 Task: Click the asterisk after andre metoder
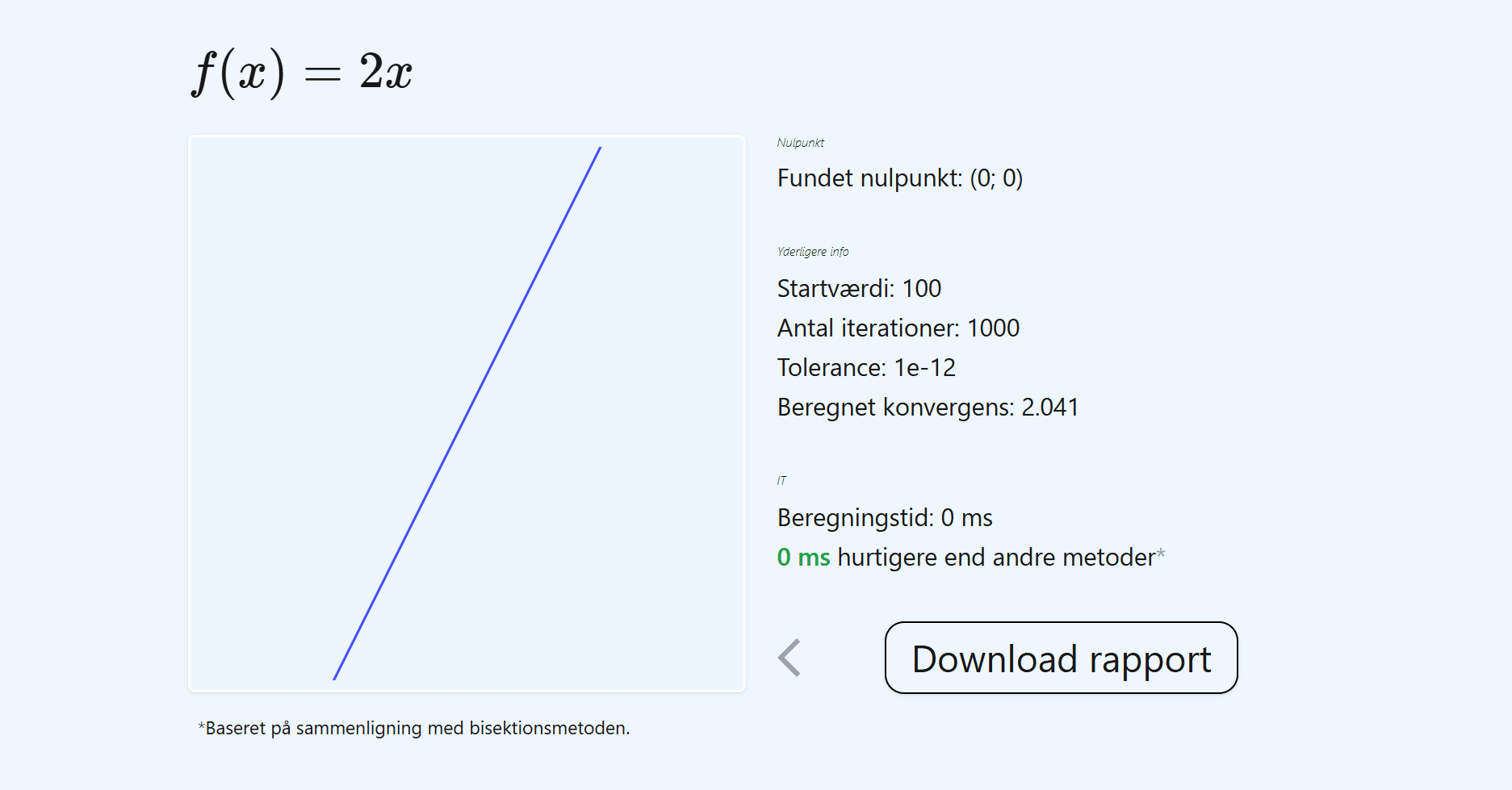click(x=1161, y=553)
